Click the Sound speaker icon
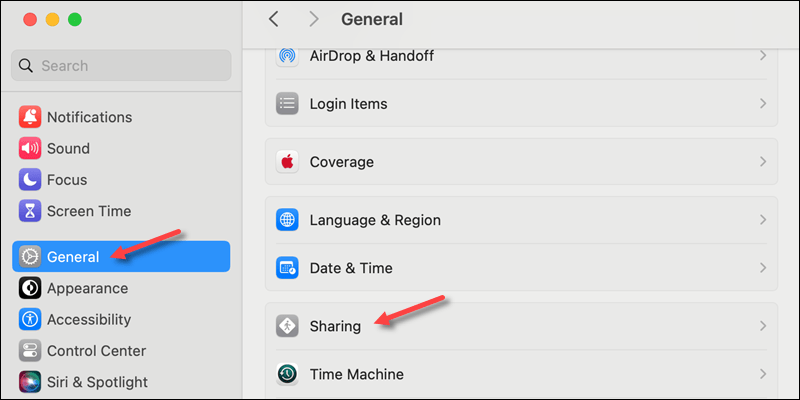This screenshot has width=800, height=400. [x=30, y=148]
